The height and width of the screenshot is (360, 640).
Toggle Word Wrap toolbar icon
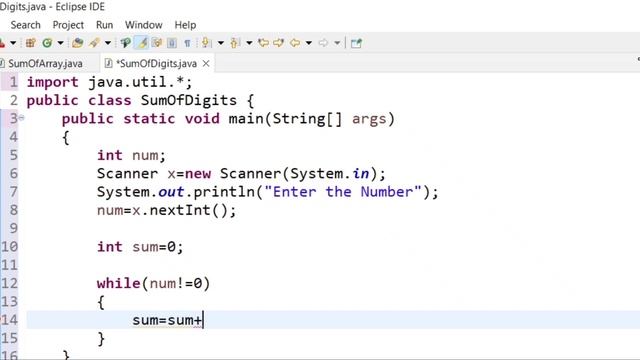(157, 43)
